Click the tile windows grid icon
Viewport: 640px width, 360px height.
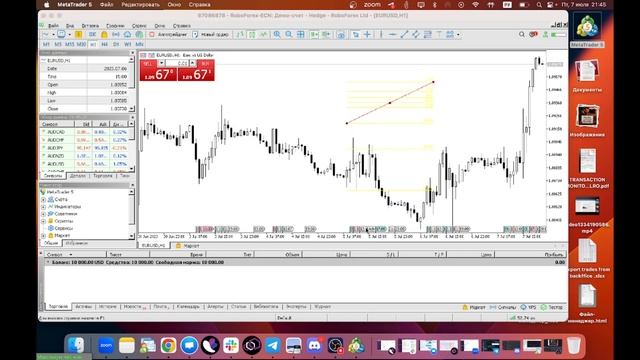click(x=300, y=35)
